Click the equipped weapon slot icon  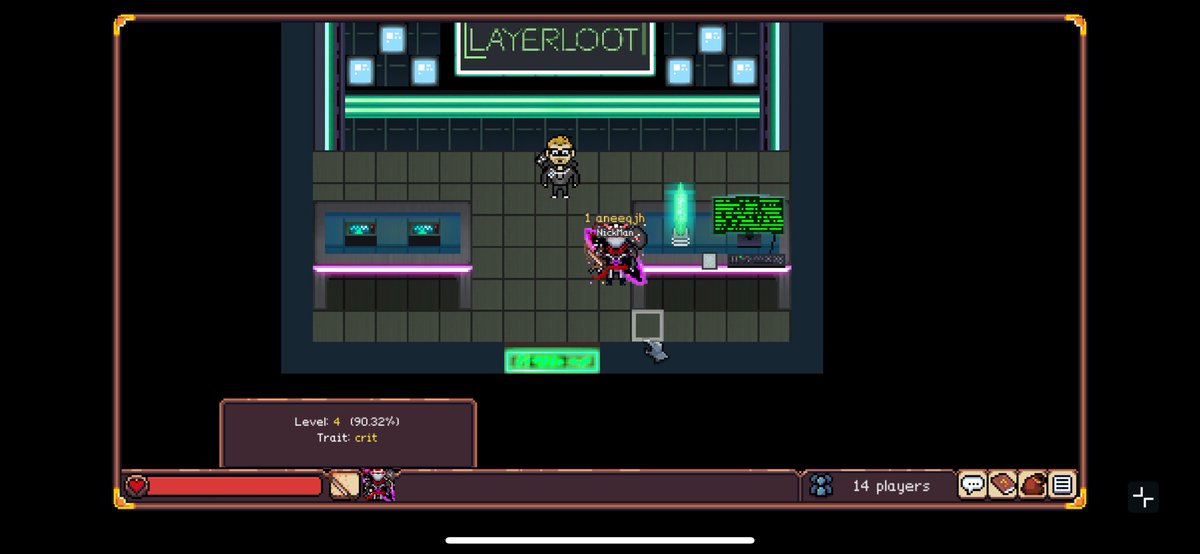pyautogui.click(x=344, y=485)
